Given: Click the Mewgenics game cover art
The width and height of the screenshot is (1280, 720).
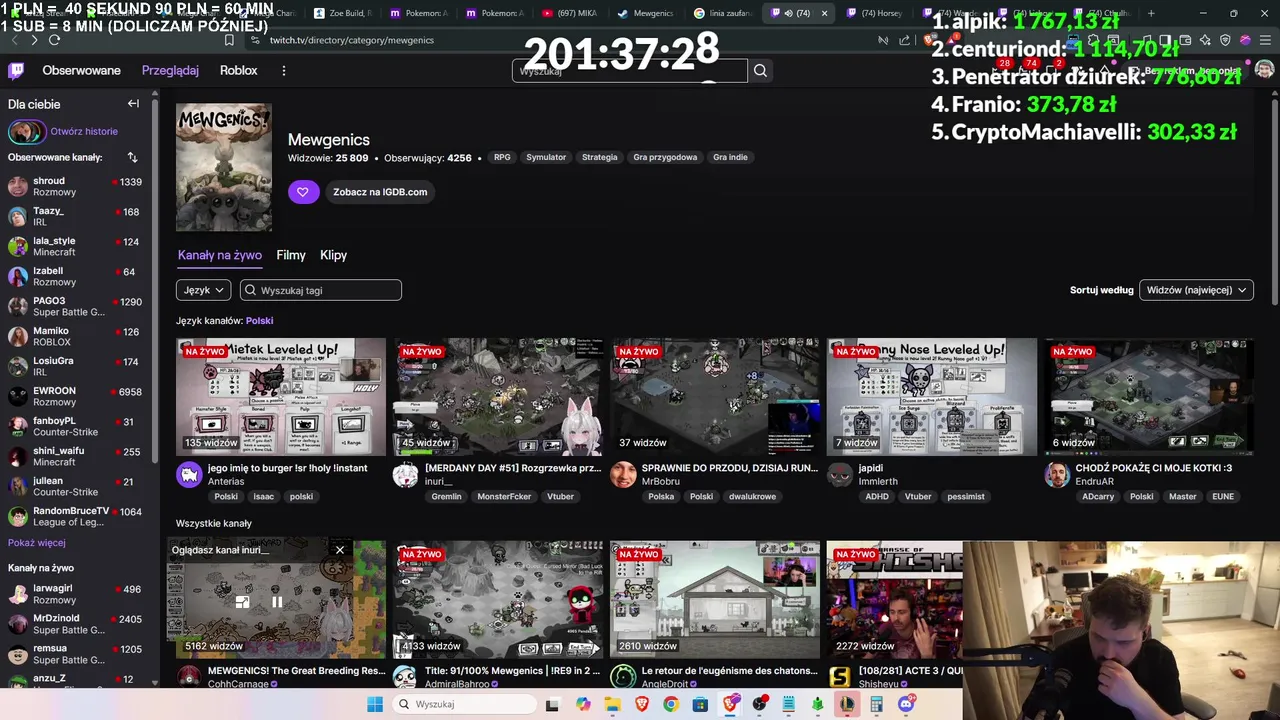Looking at the screenshot, I should click(x=224, y=168).
